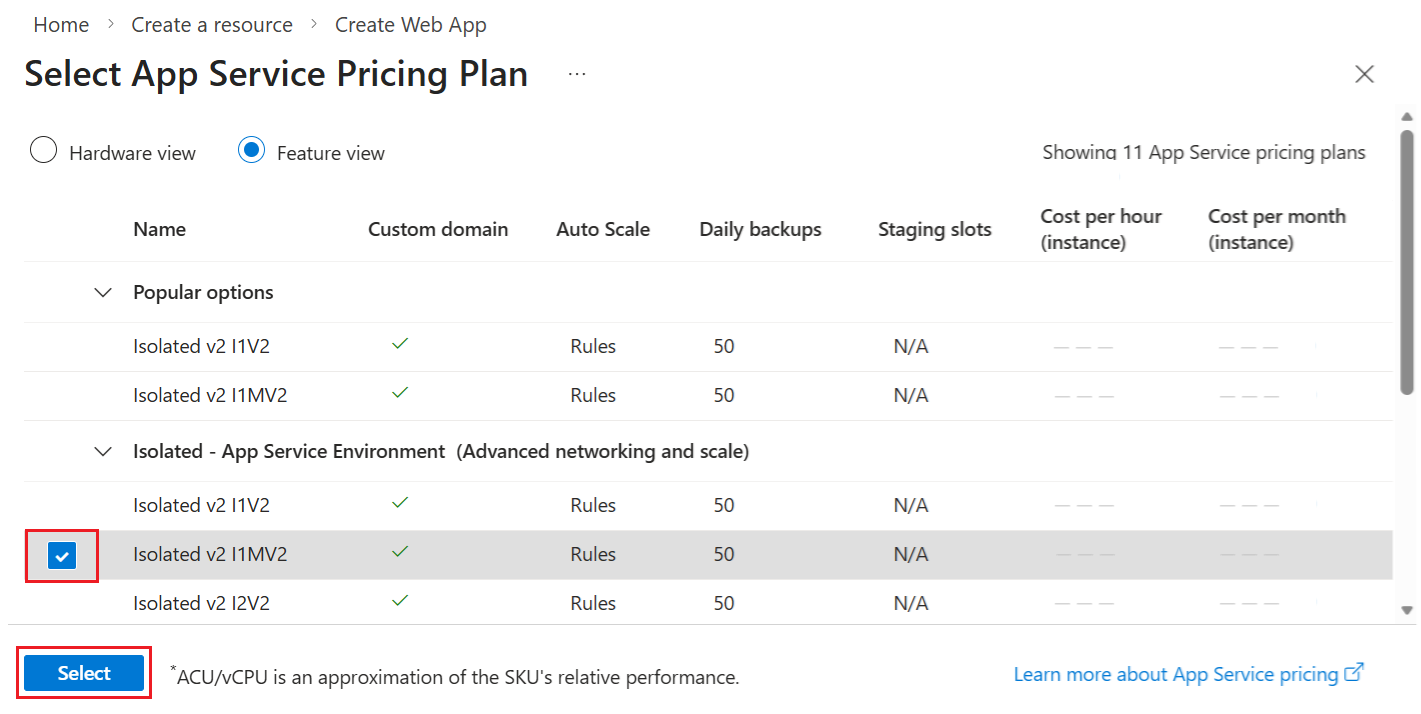The width and height of the screenshot is (1421, 714).
Task: Sort by the Name column header
Action: coord(159,228)
